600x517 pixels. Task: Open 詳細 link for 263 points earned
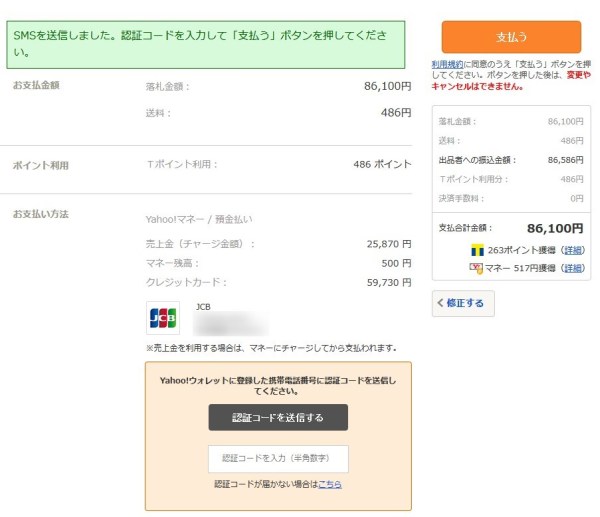point(573,250)
